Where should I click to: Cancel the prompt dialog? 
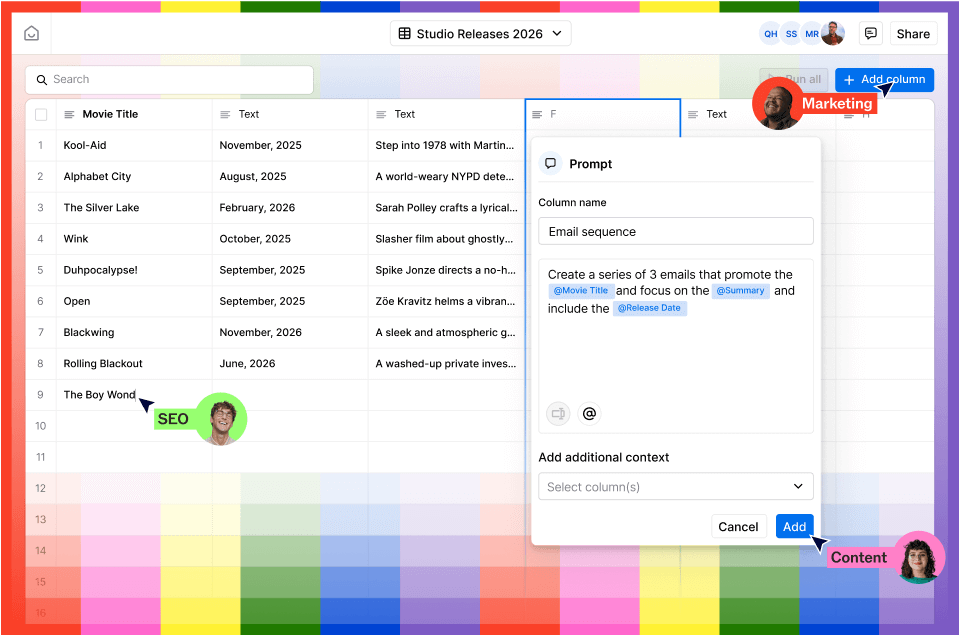(x=738, y=527)
